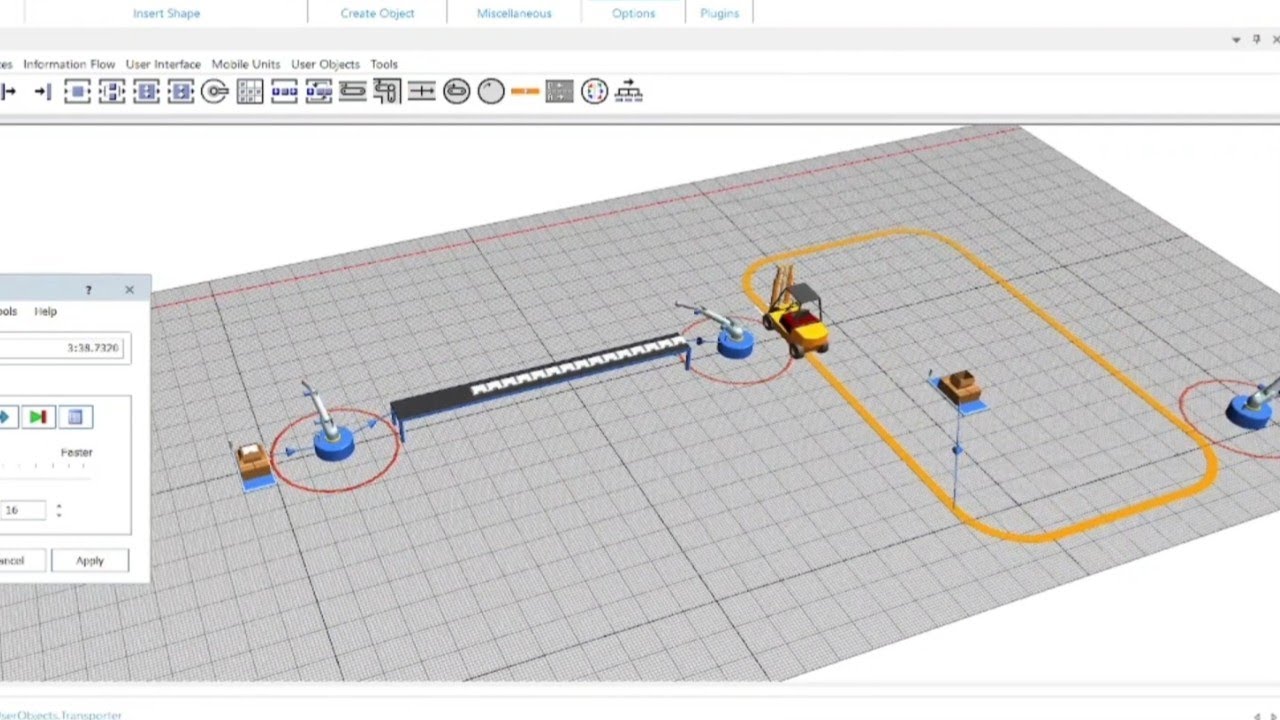The image size is (1280, 720).
Task: Click the Insert Shape ribbon group
Action: (166, 13)
